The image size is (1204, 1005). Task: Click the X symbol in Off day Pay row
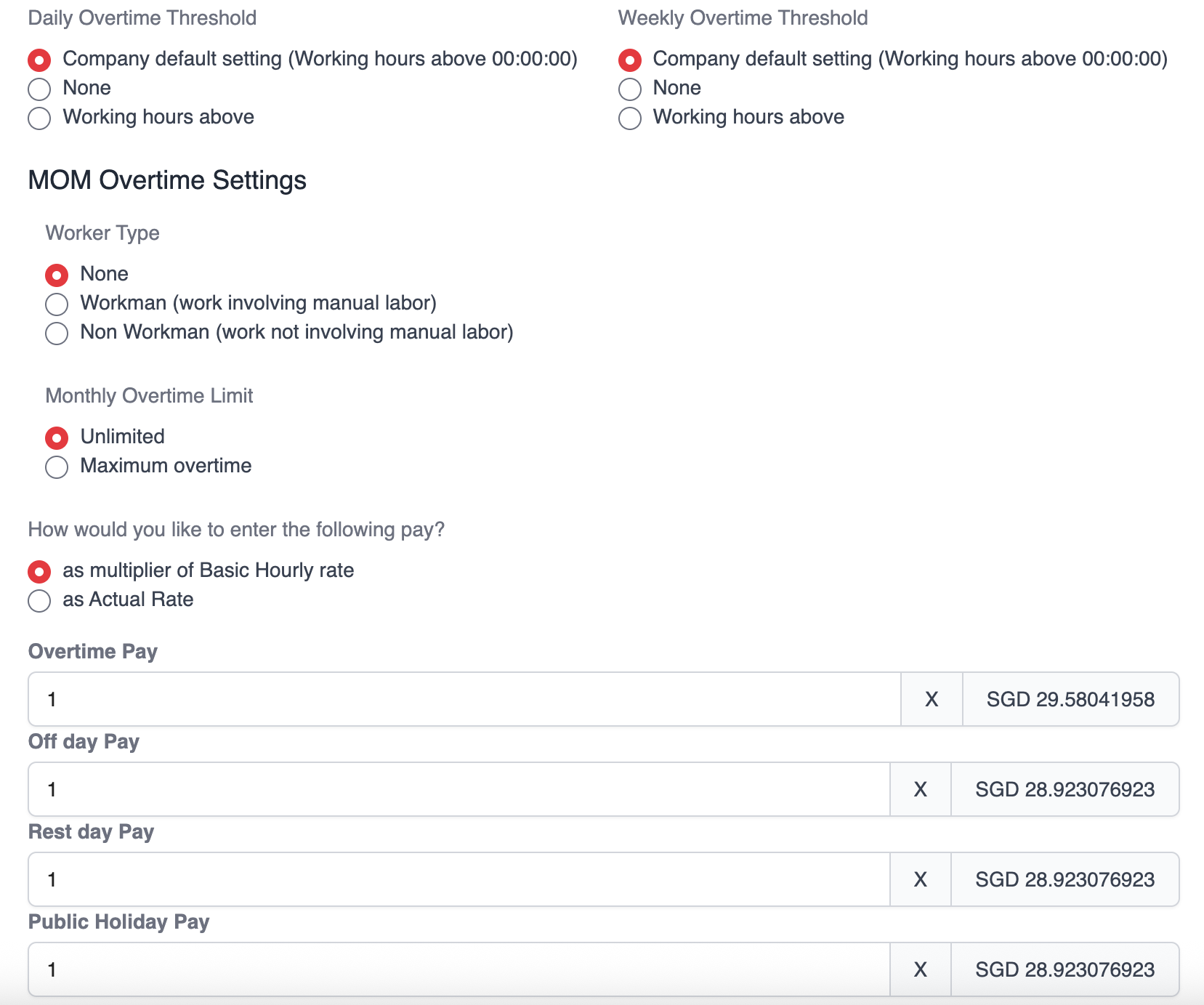coord(920,789)
